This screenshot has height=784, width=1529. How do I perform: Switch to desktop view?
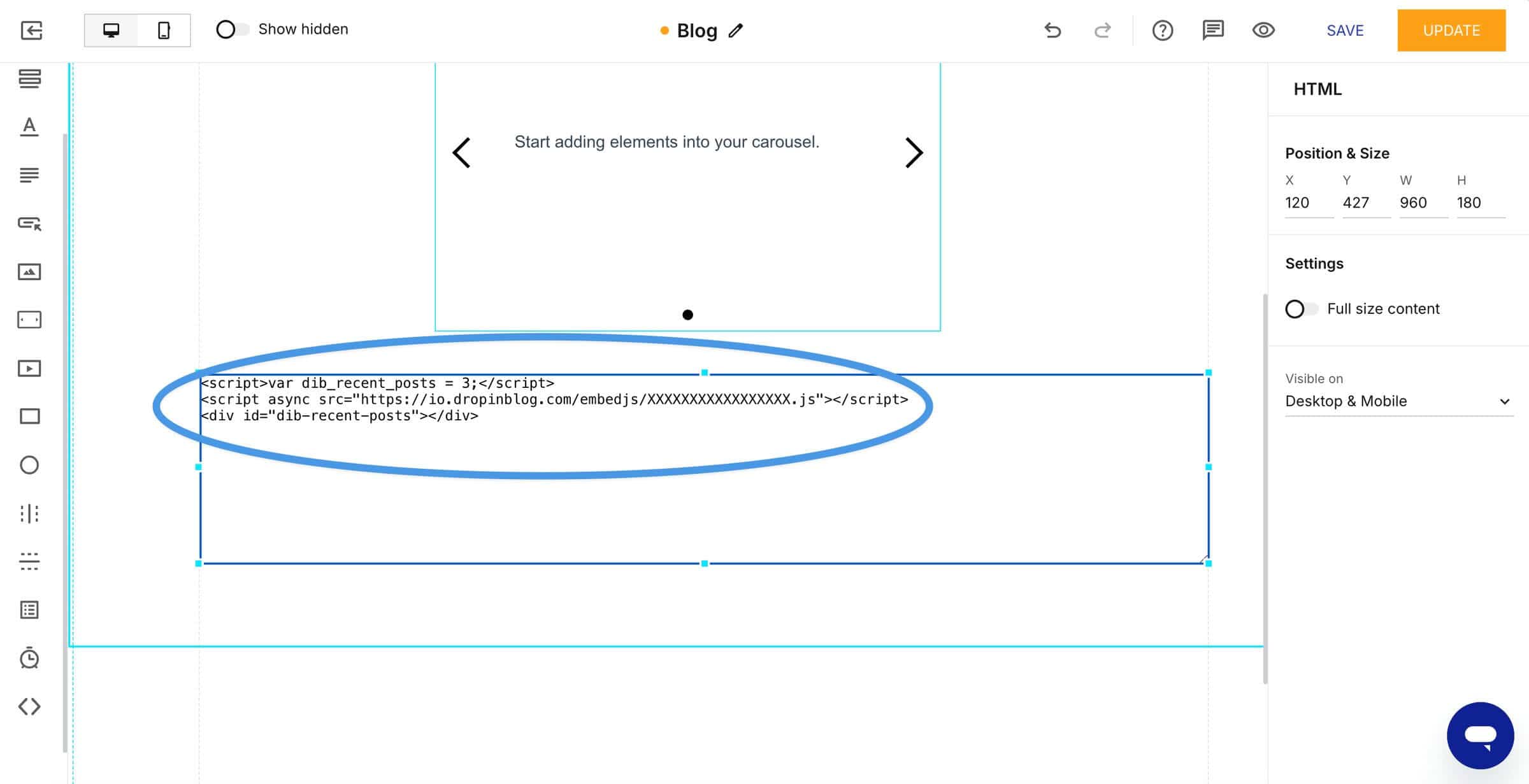(x=111, y=30)
